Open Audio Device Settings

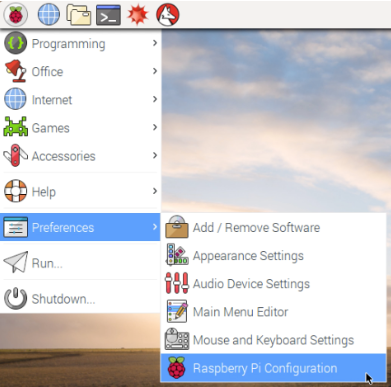coord(273,283)
